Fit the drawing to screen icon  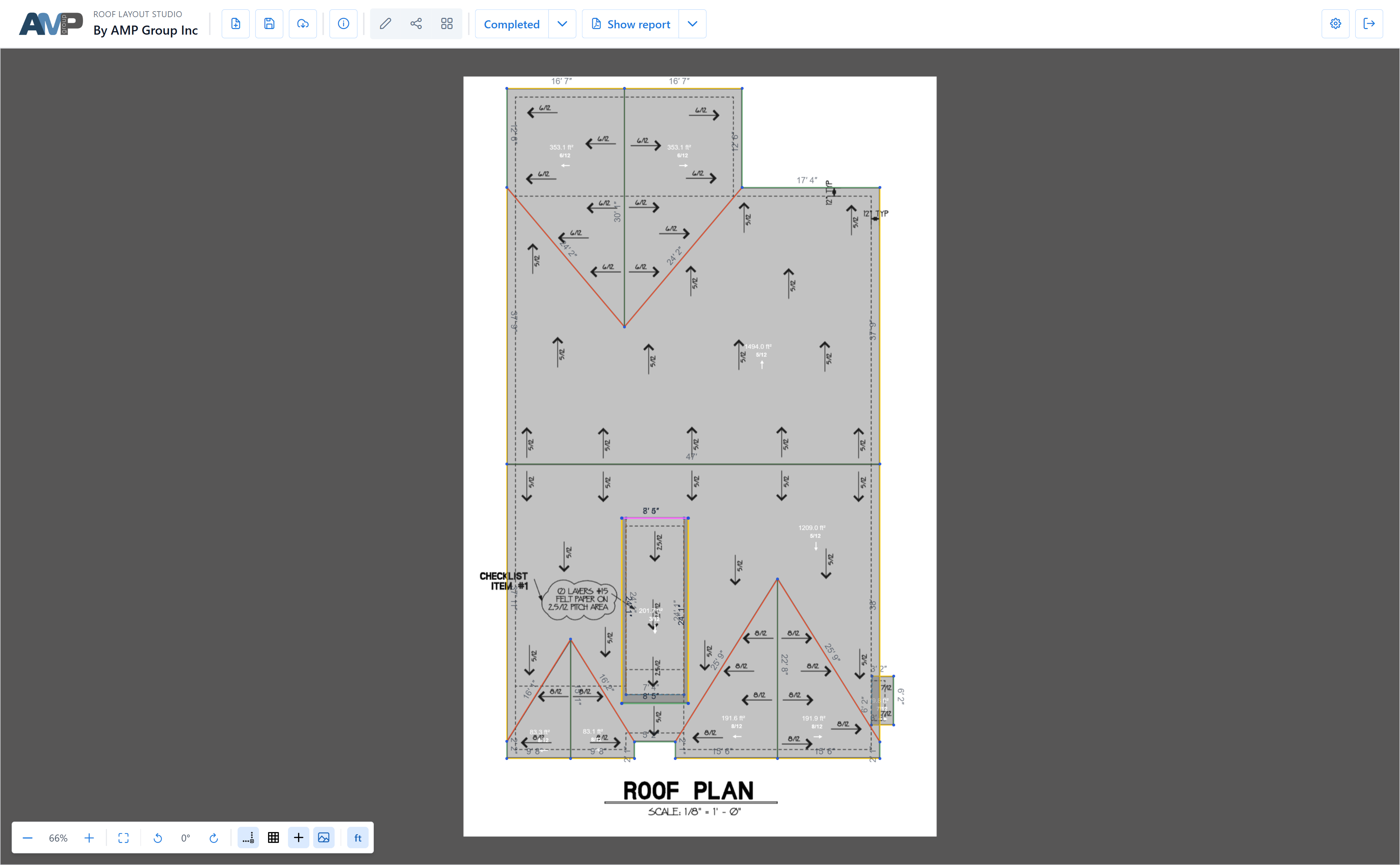(124, 838)
